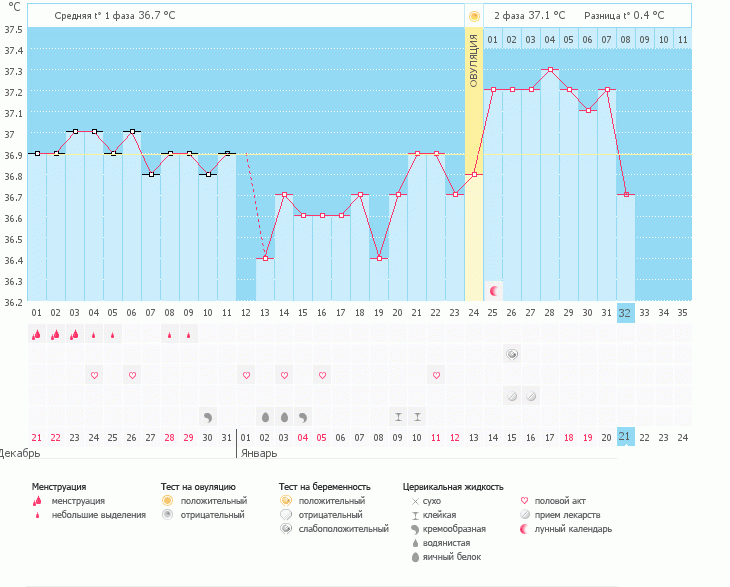The height and width of the screenshot is (587, 730).
Task: Click the sticky fluid icon on cycle day 20
Action: point(398,417)
